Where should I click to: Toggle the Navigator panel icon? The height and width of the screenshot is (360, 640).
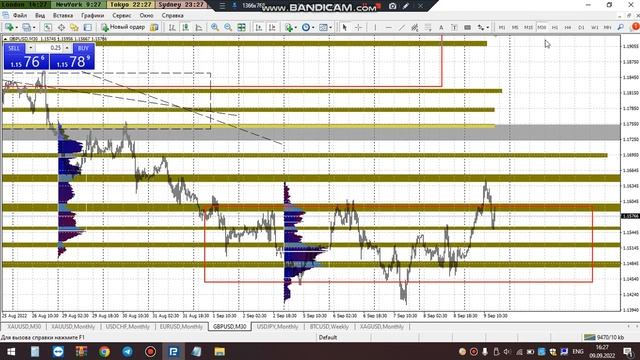pyautogui.click(x=74, y=27)
